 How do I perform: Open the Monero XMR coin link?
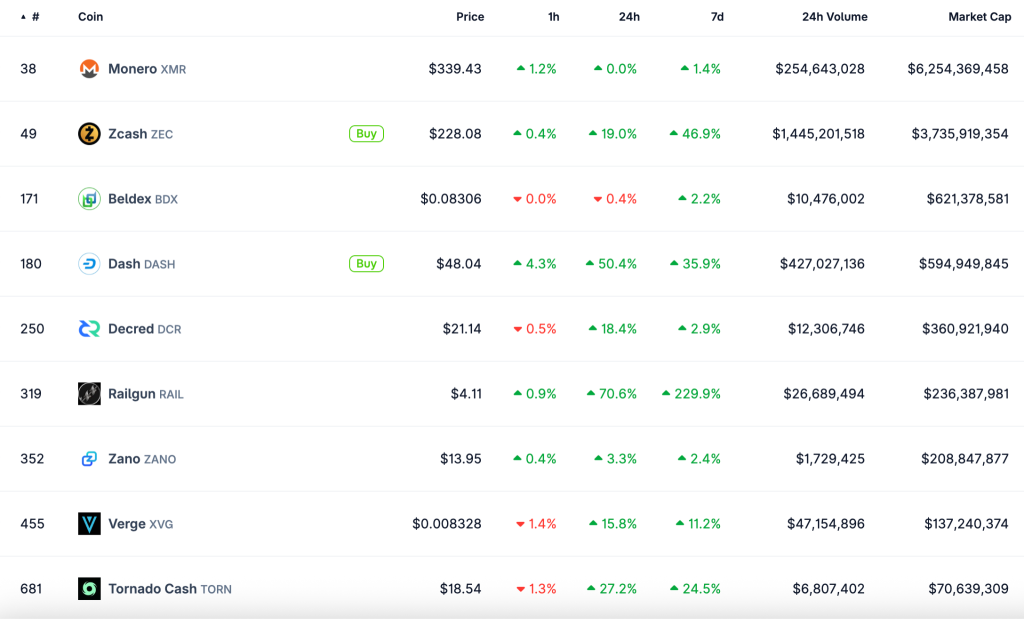point(146,69)
